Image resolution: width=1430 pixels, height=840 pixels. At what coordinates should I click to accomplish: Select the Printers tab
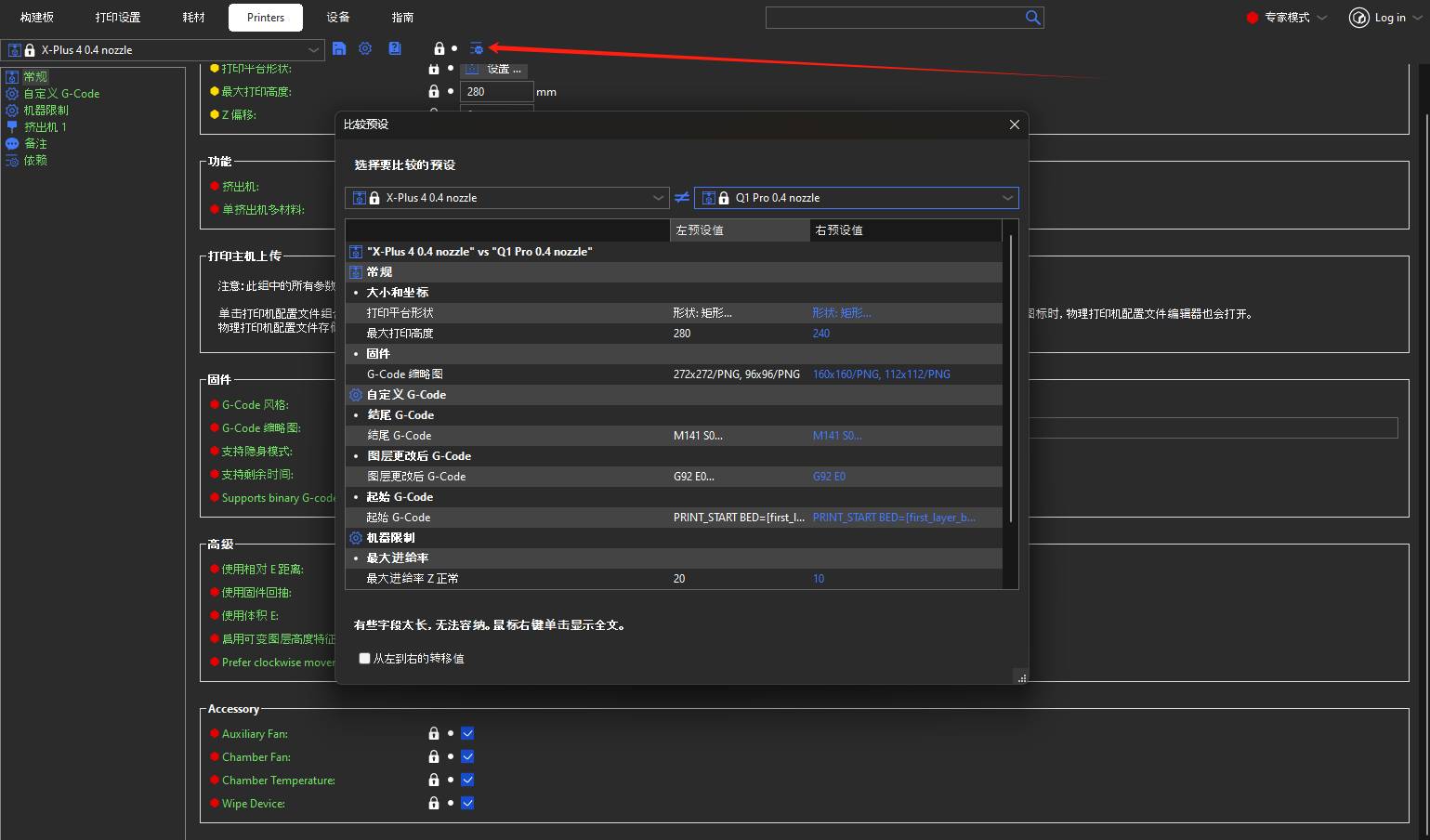(266, 18)
